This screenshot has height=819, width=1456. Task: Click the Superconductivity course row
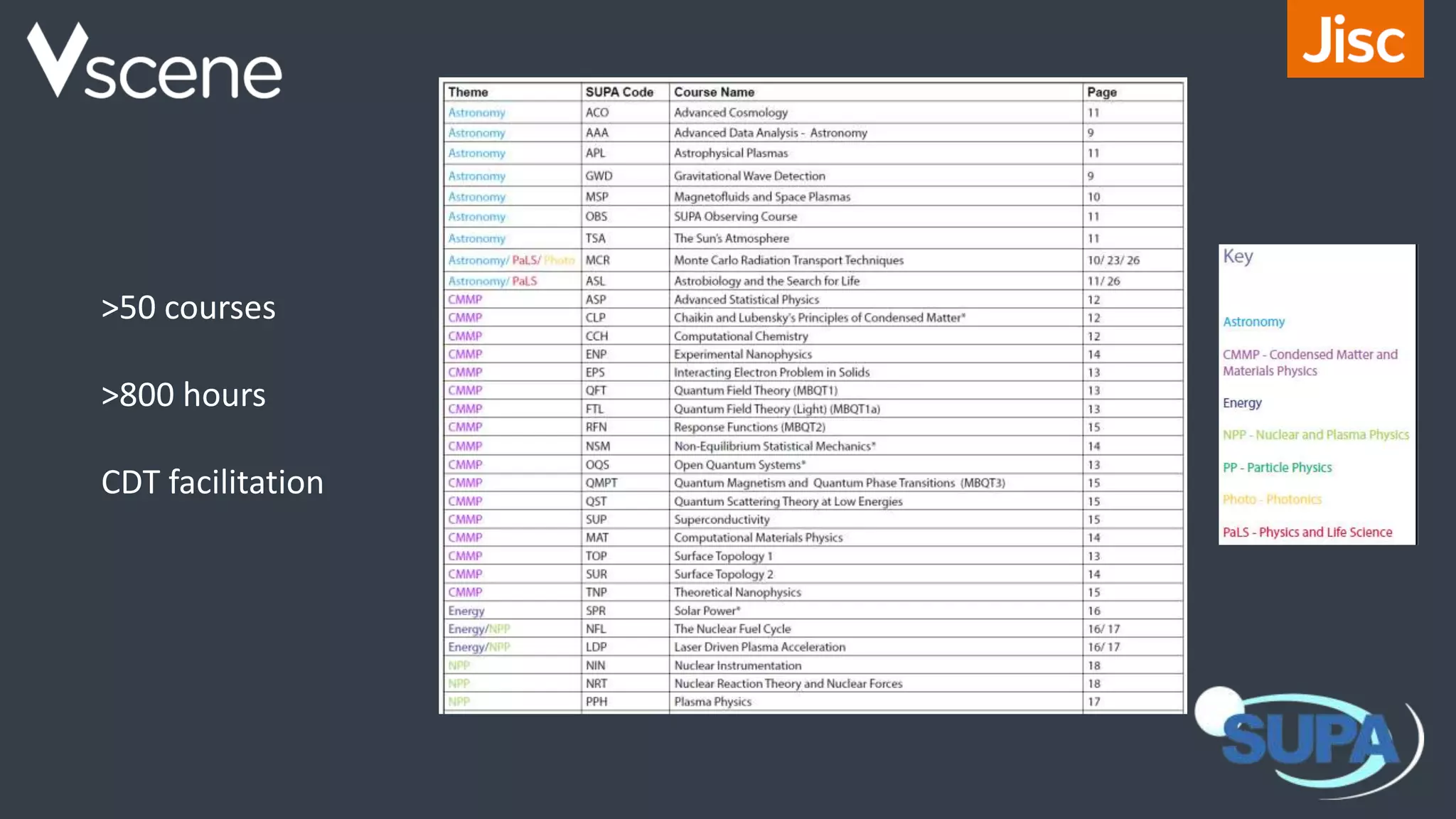(722, 520)
